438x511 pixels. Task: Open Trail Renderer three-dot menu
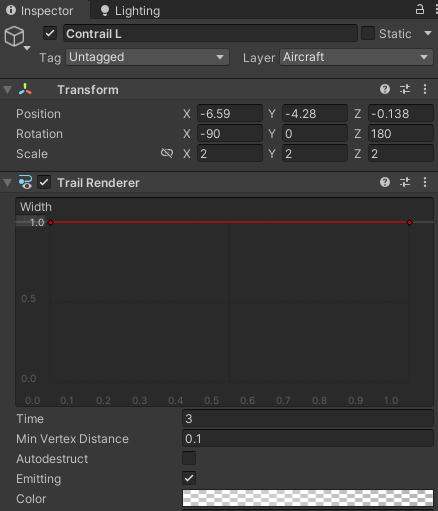425,182
